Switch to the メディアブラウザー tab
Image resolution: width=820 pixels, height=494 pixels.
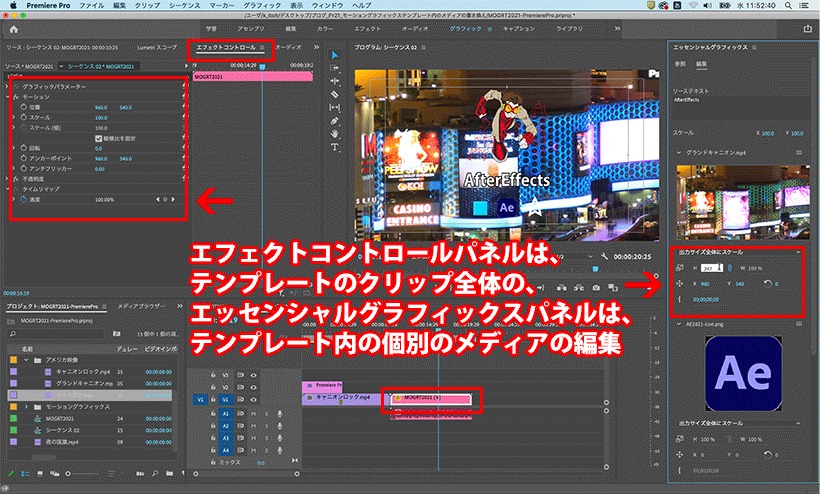[x=141, y=306]
